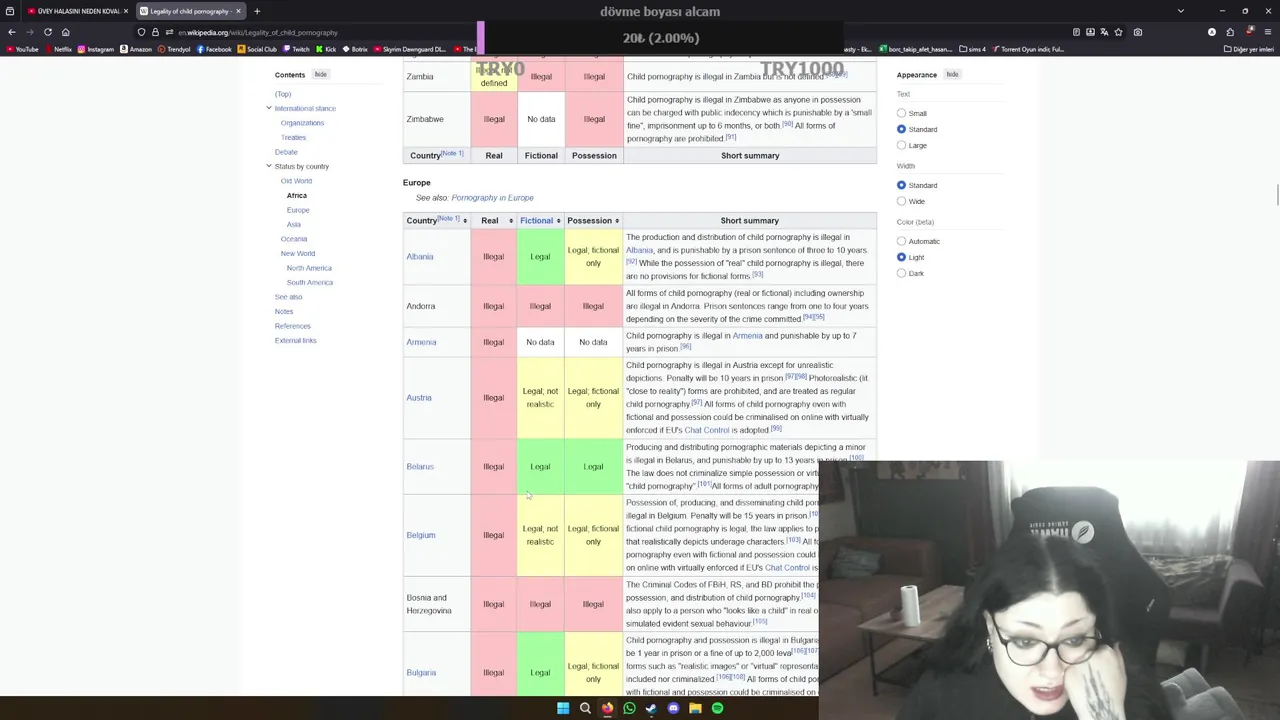This screenshot has height=720, width=1280.
Task: Open the Amazon bookmark
Action: (x=136, y=49)
